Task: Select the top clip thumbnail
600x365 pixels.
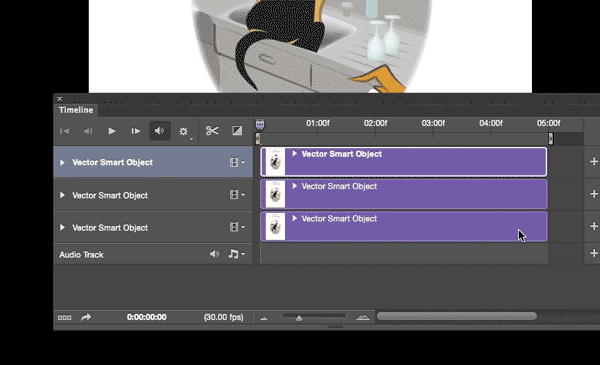Action: [275, 162]
